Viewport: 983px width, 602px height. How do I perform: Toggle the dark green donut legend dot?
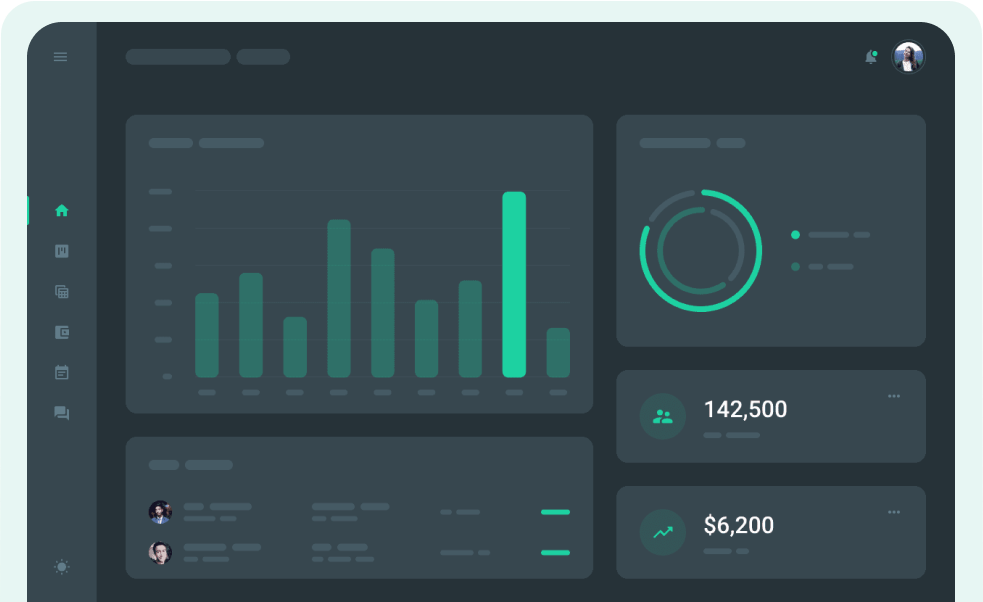tap(795, 267)
